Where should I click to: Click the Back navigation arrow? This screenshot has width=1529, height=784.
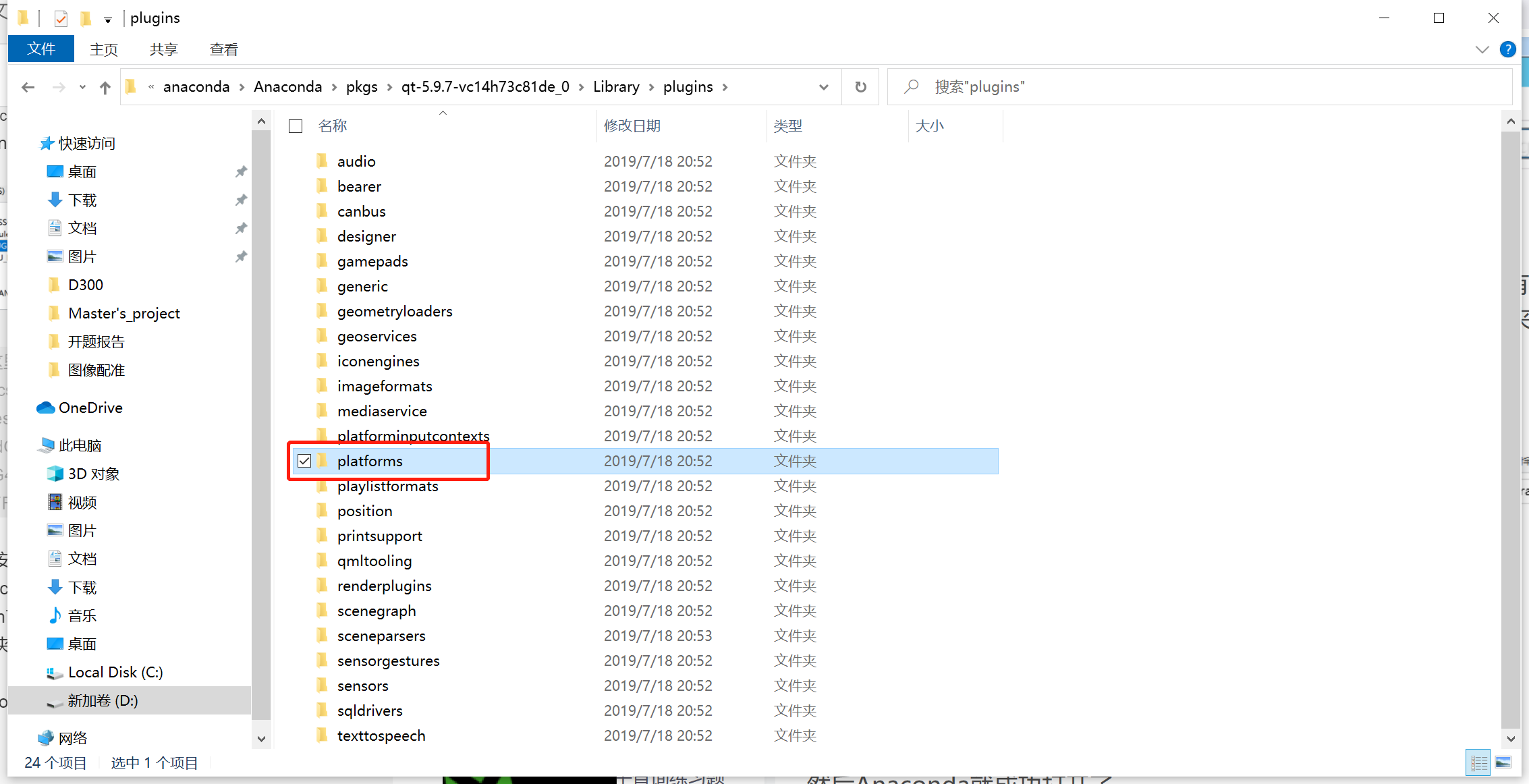(28, 87)
